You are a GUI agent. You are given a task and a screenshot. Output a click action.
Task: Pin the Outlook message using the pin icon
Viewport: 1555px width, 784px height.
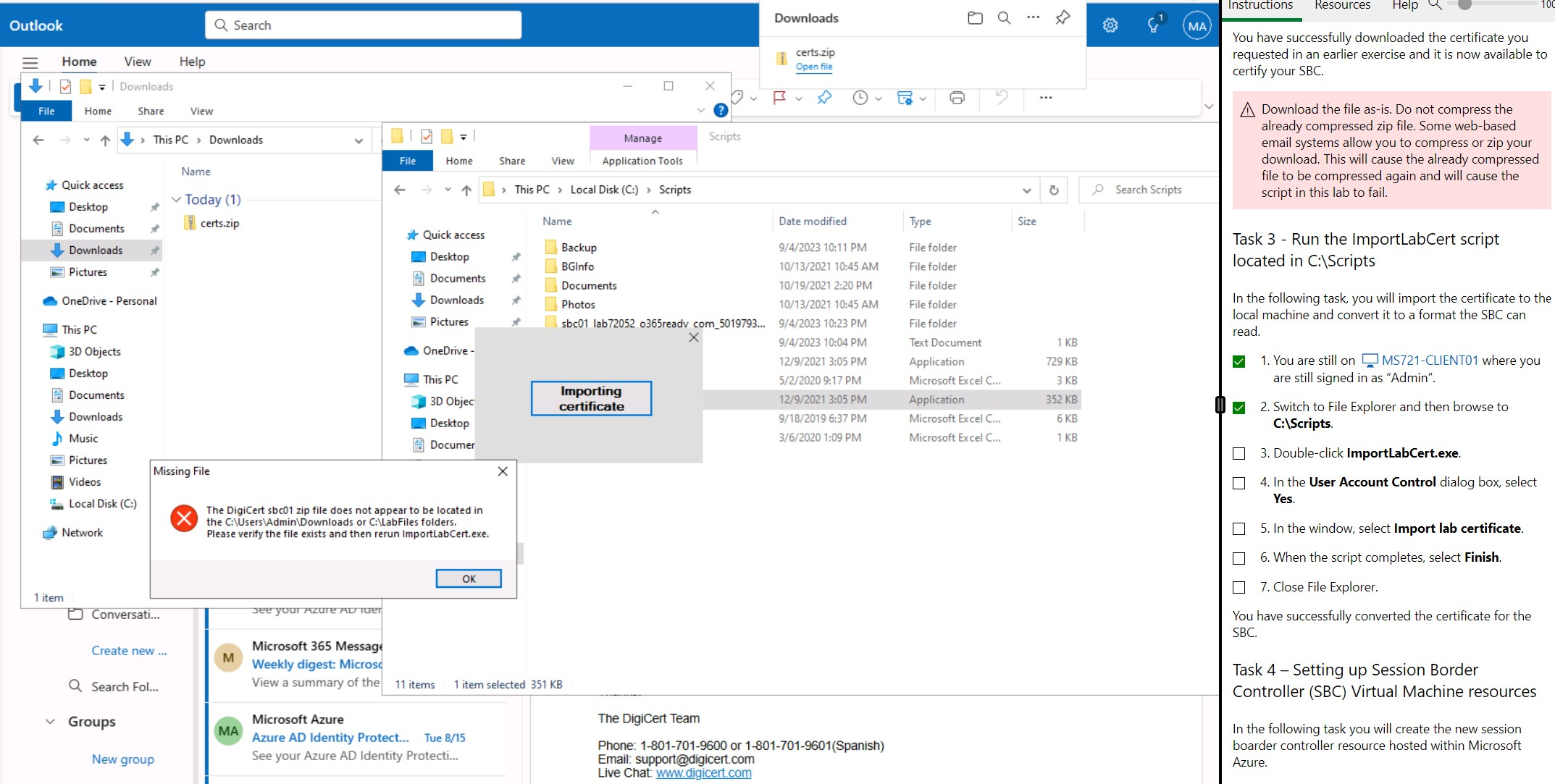pyautogui.click(x=823, y=98)
